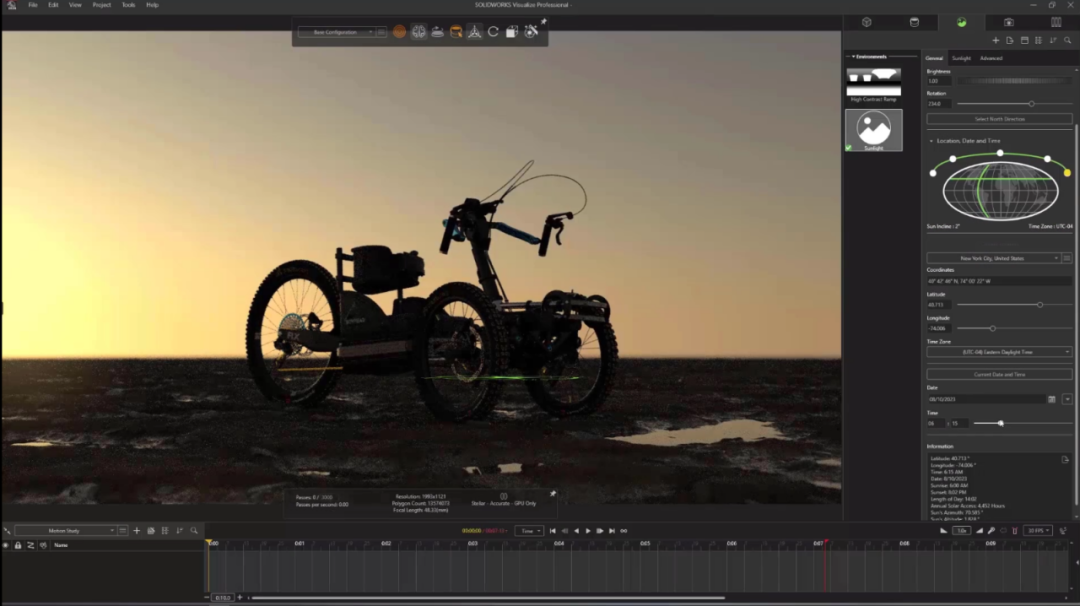Open the New York City location dropdown

pyautogui.click(x=992, y=258)
